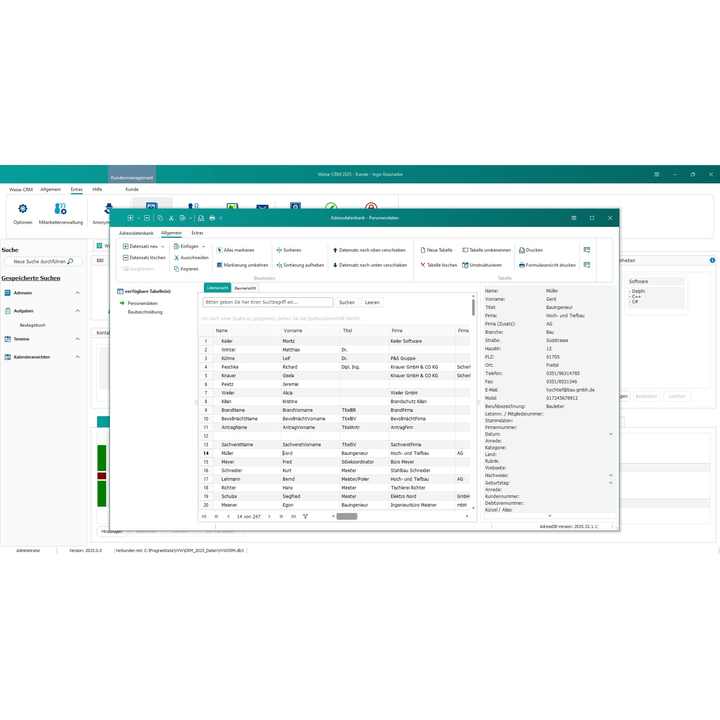Click Kopieren command
This screenshot has width=720, height=720.
(186, 269)
